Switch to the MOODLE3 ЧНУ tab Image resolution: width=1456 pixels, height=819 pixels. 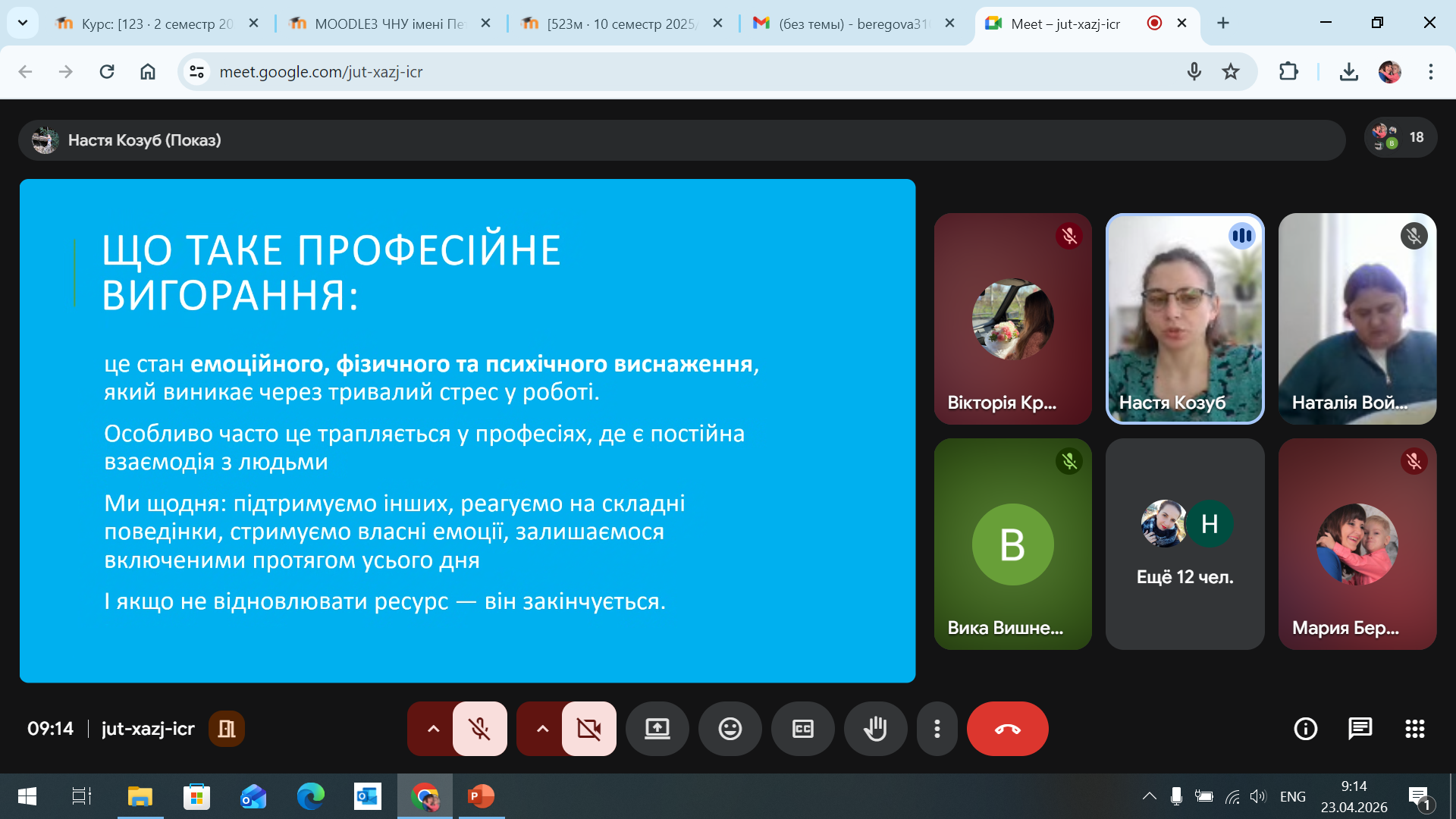click(x=388, y=24)
